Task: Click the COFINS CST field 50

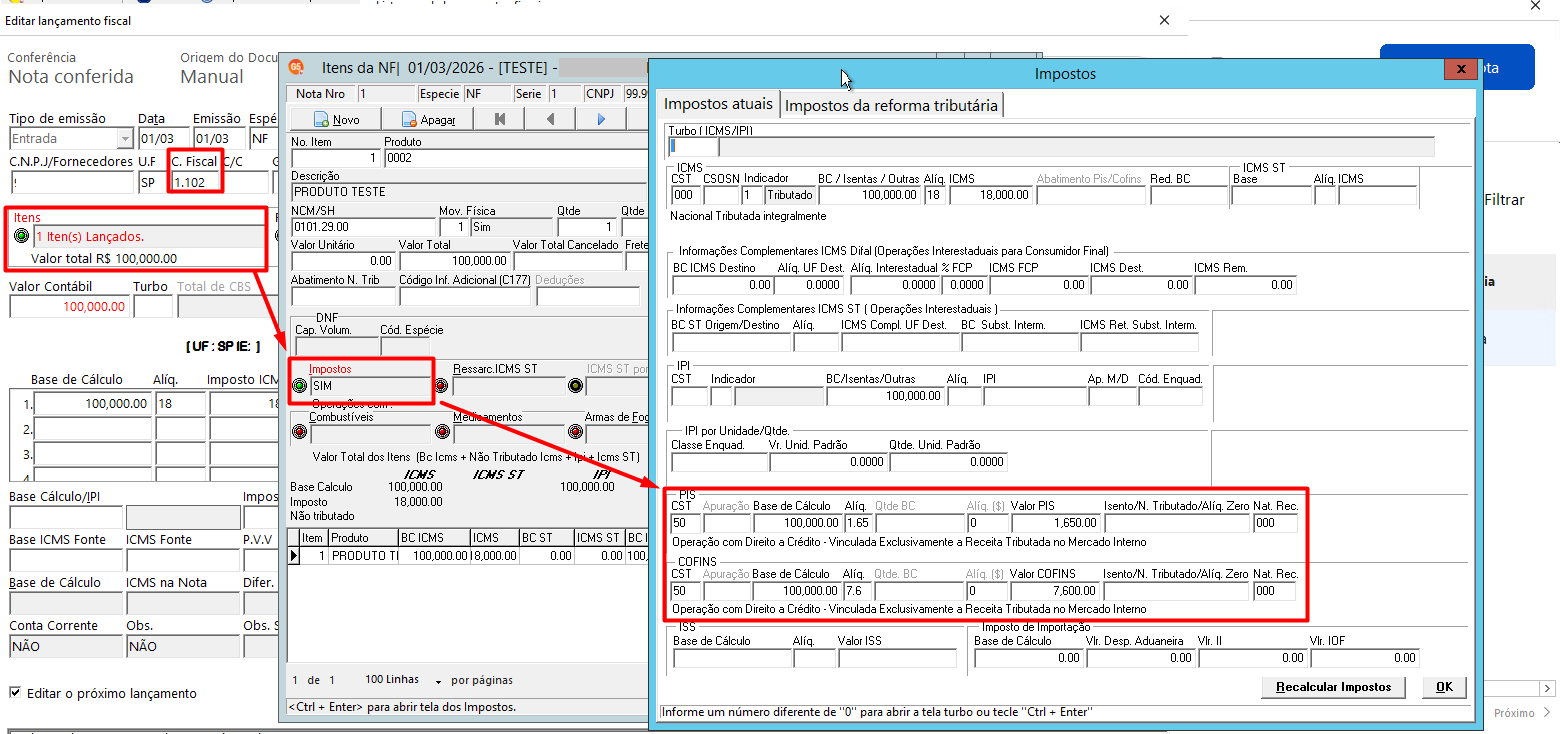Action: (x=685, y=591)
